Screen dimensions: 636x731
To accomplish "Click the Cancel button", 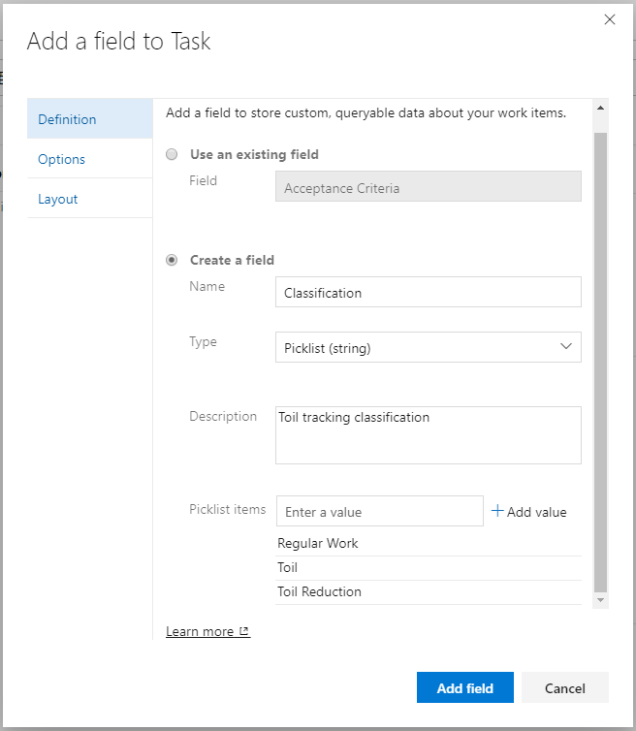I will click(565, 688).
